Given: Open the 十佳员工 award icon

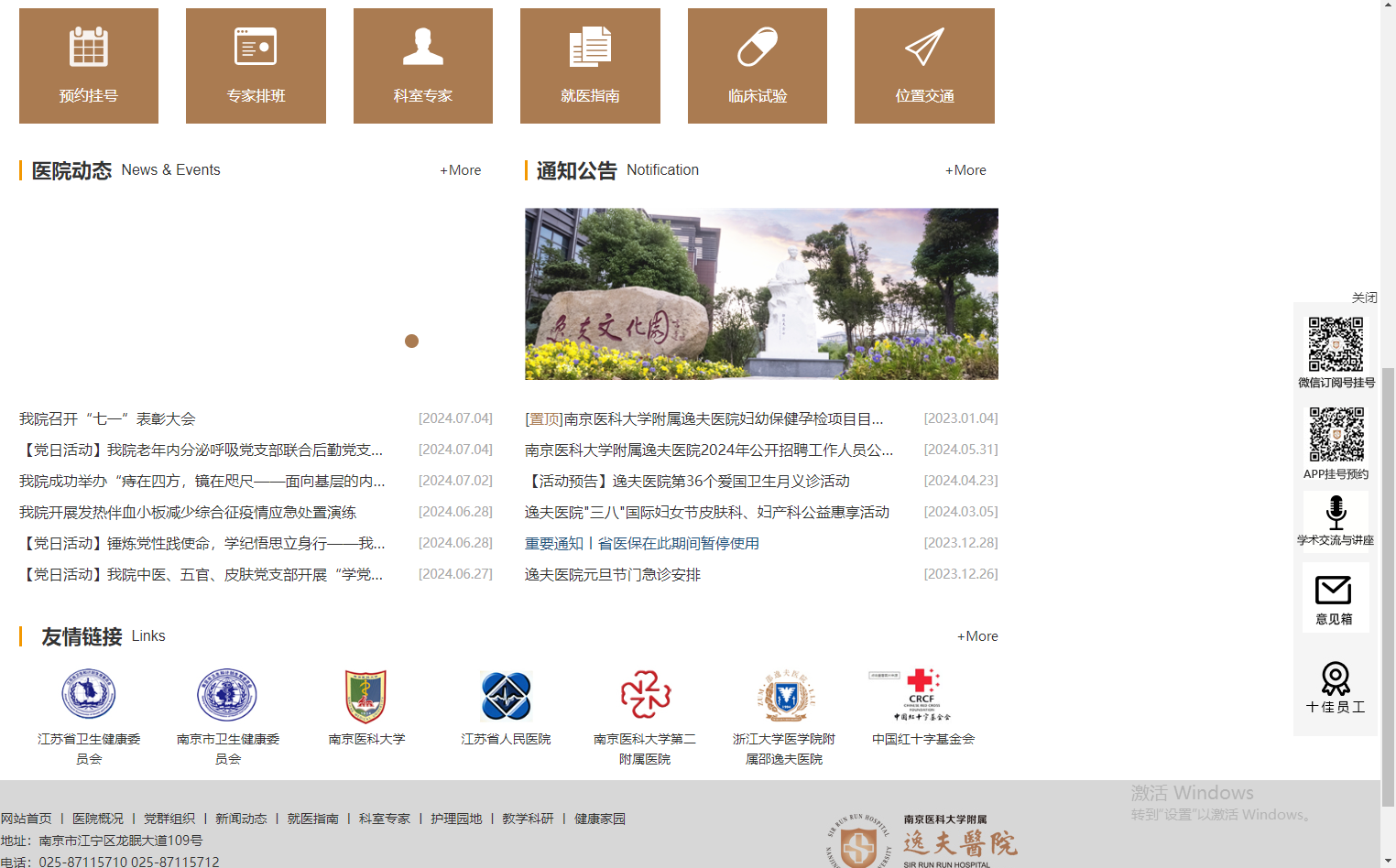Looking at the screenshot, I should click(x=1336, y=688).
